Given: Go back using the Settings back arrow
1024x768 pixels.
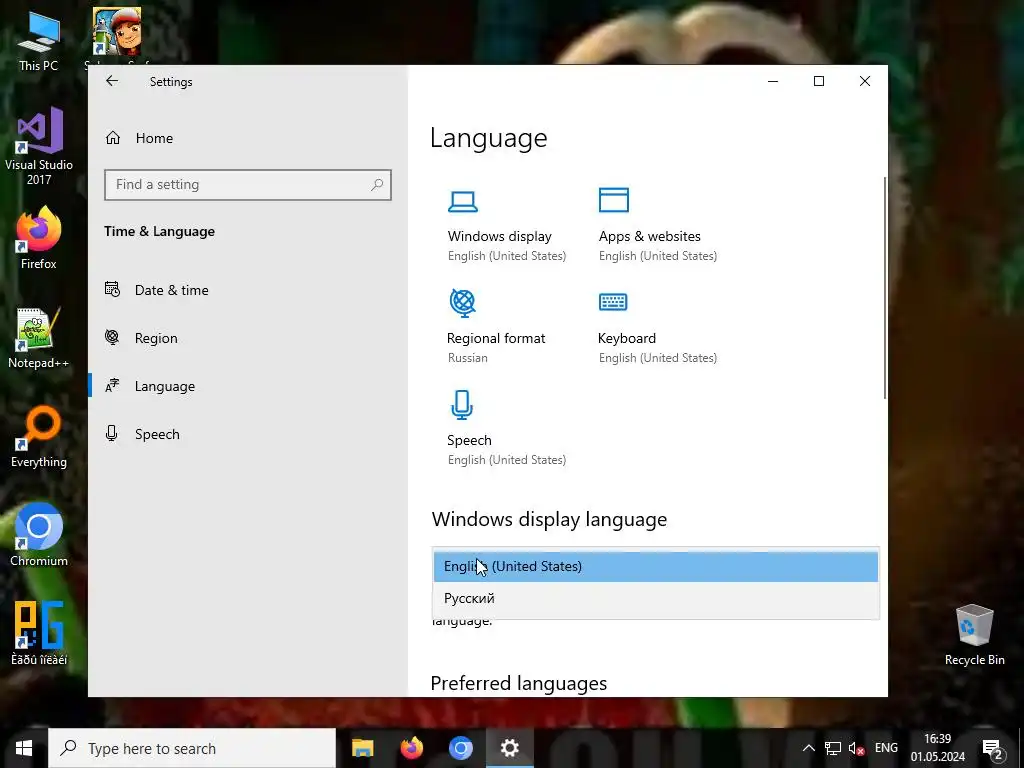Looking at the screenshot, I should (x=112, y=81).
